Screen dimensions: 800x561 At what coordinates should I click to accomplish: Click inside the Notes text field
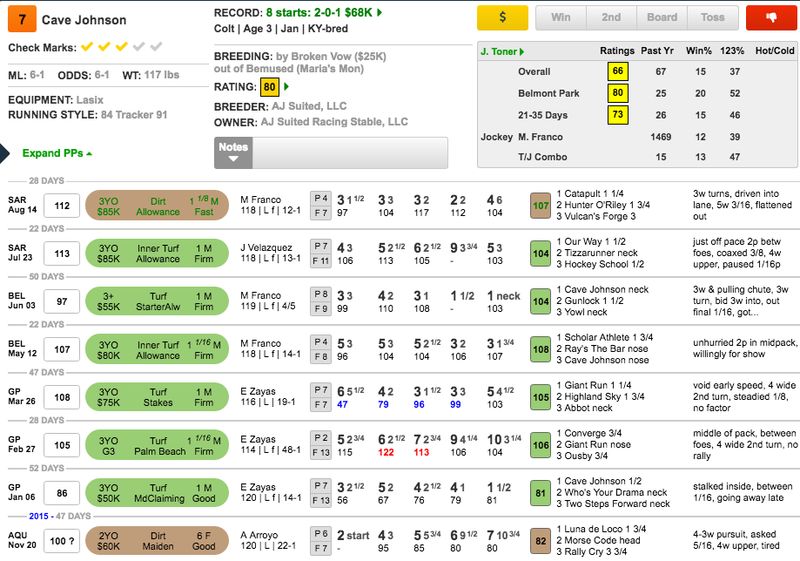[349, 153]
